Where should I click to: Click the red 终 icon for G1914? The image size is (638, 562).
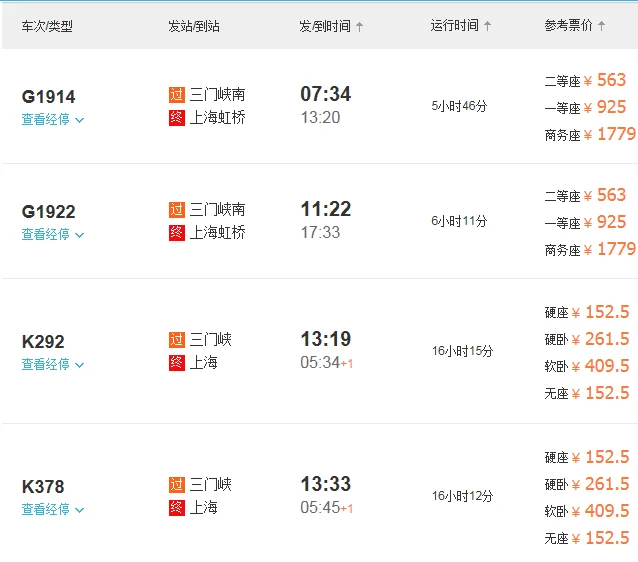pyautogui.click(x=177, y=118)
